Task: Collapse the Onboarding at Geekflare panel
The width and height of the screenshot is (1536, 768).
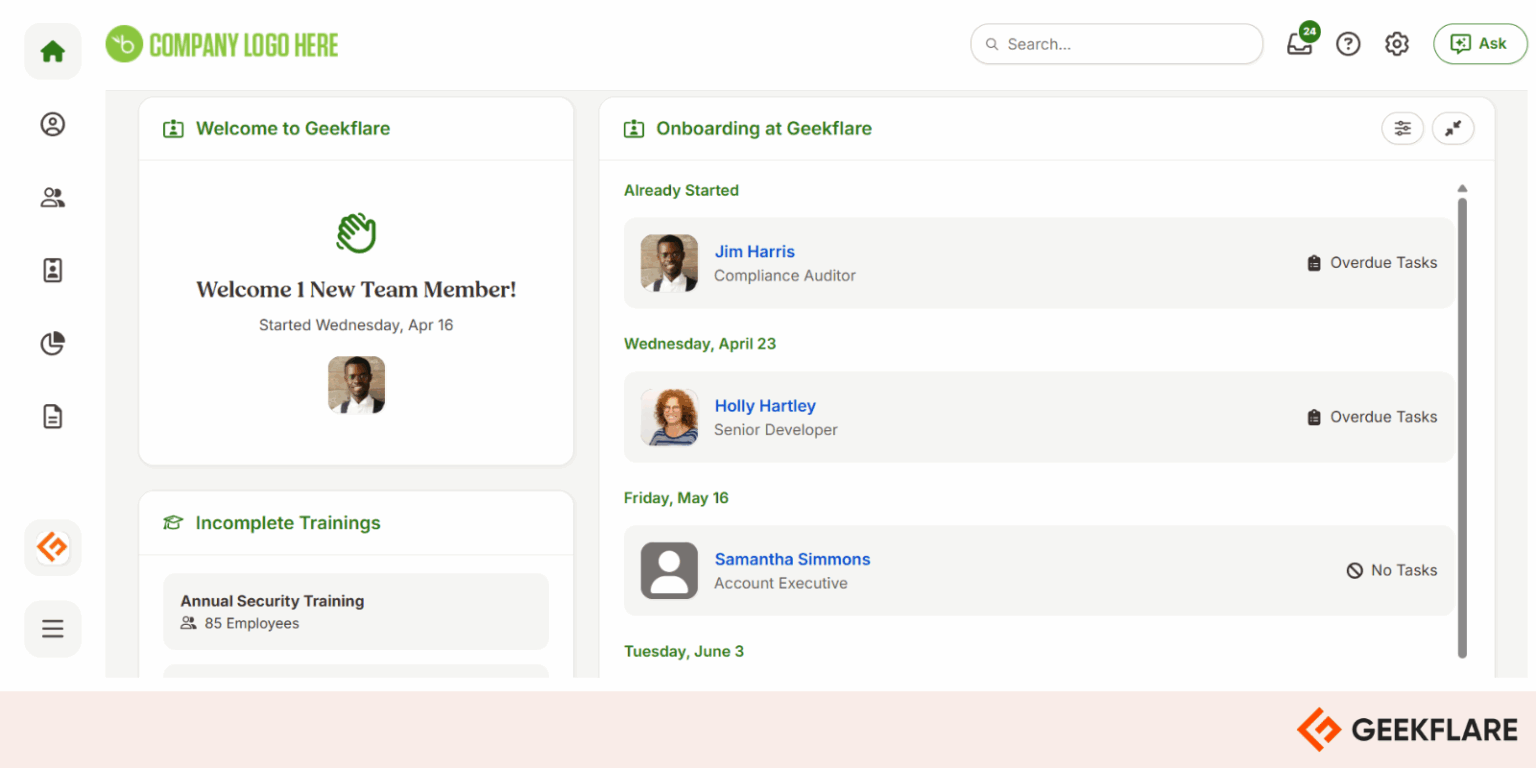Action: pyautogui.click(x=1453, y=128)
